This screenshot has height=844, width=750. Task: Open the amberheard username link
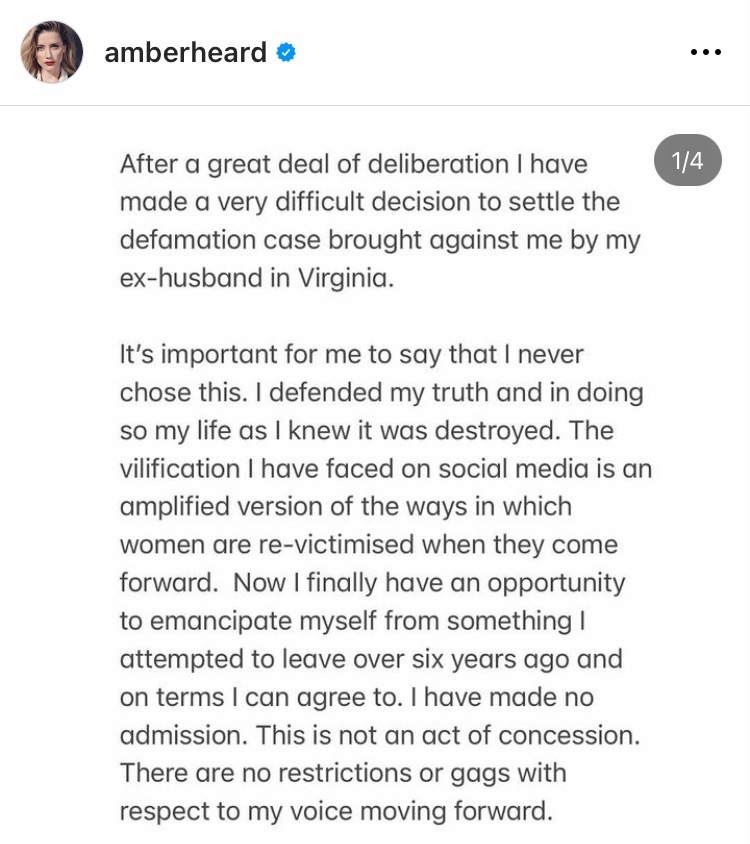[x=186, y=52]
